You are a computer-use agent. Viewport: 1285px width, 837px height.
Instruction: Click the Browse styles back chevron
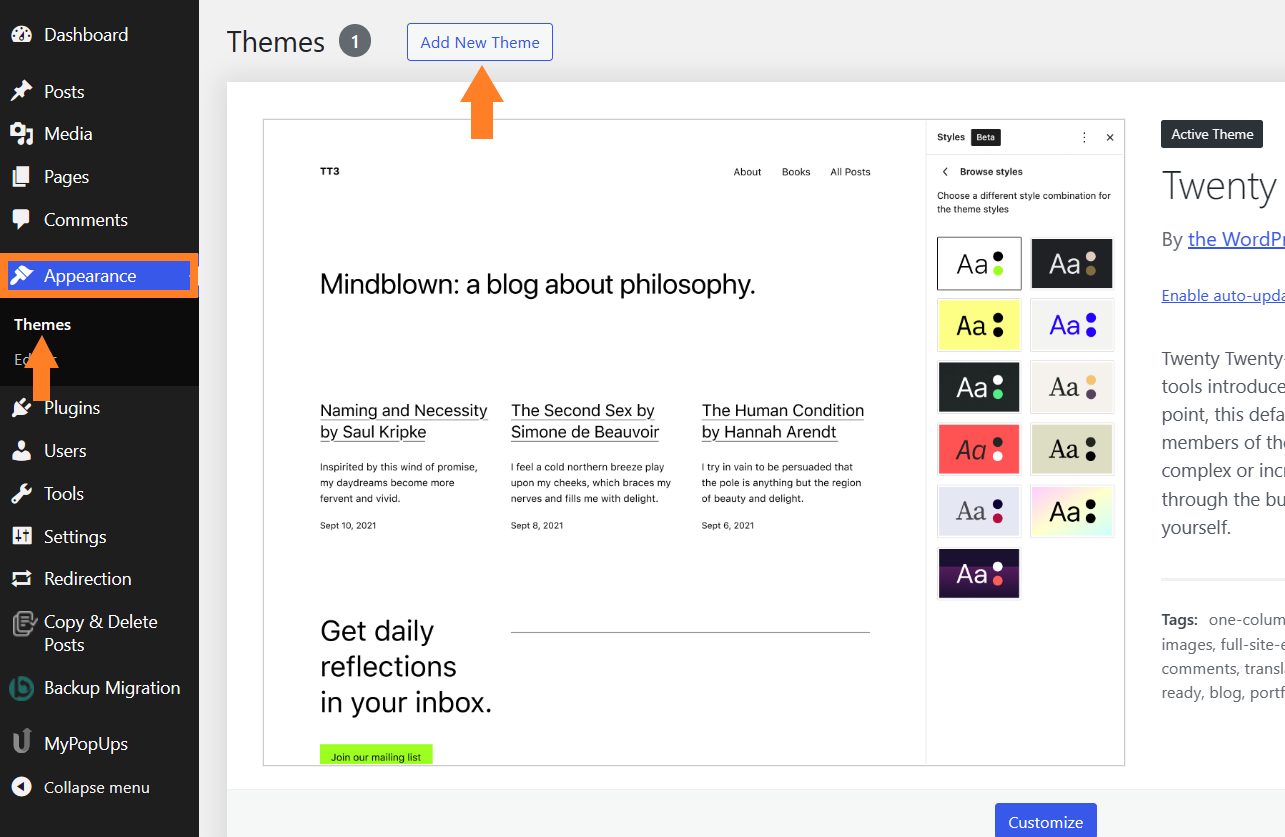click(945, 172)
